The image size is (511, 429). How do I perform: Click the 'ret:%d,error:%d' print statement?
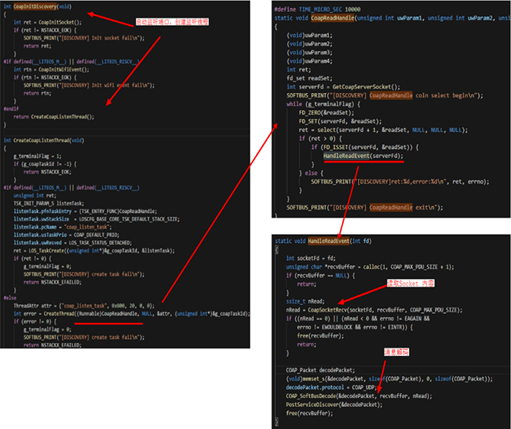pos(400,182)
